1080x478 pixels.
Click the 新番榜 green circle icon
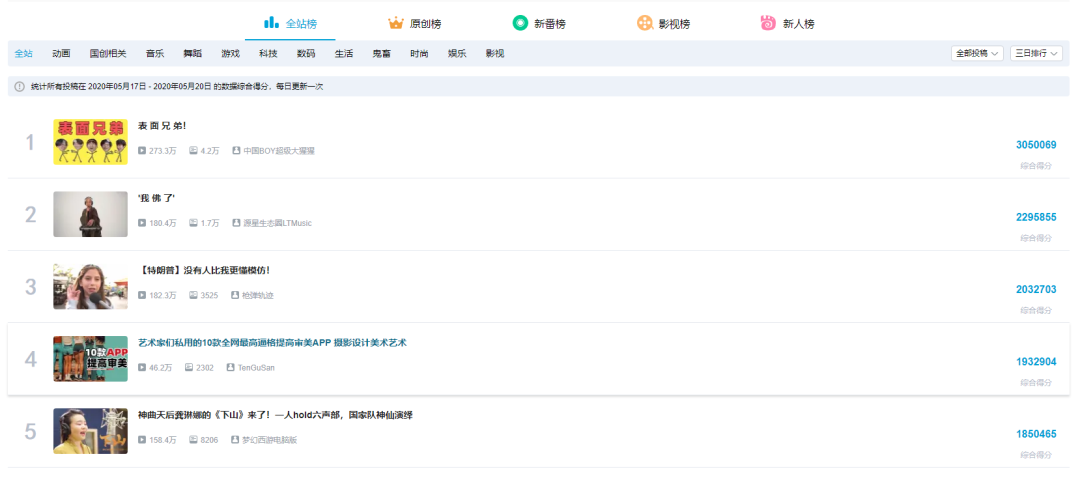coord(520,22)
